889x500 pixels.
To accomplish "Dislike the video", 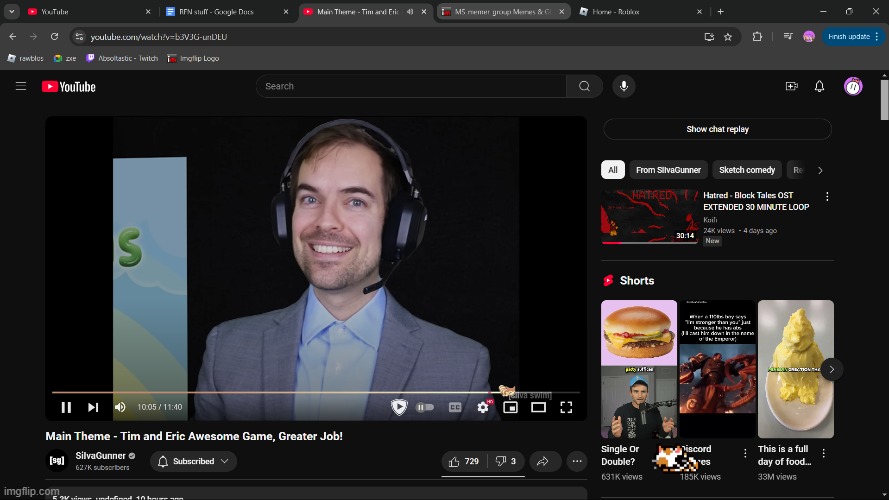I will pos(506,461).
